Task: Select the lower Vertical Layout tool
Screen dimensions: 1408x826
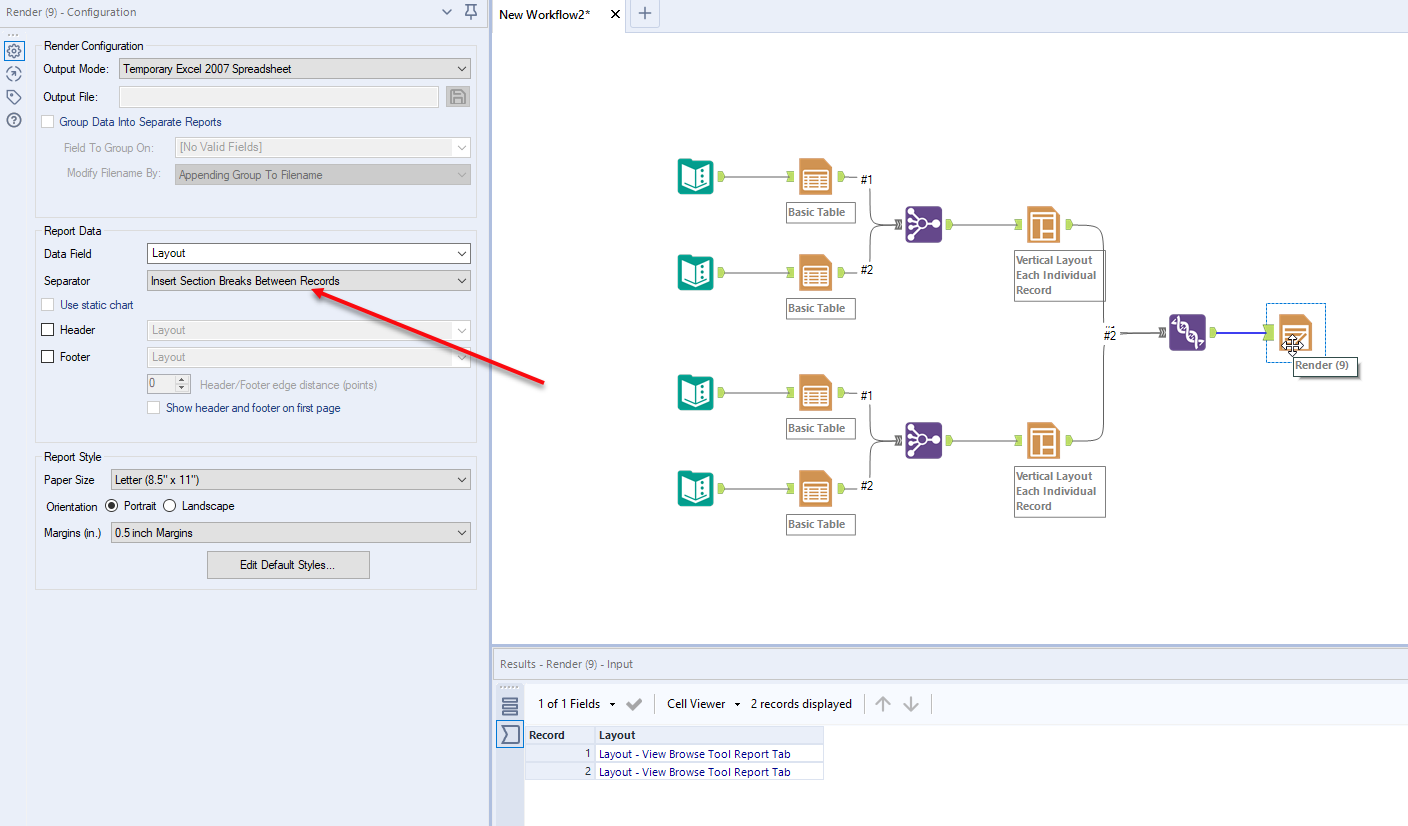Action: pyautogui.click(x=1043, y=440)
